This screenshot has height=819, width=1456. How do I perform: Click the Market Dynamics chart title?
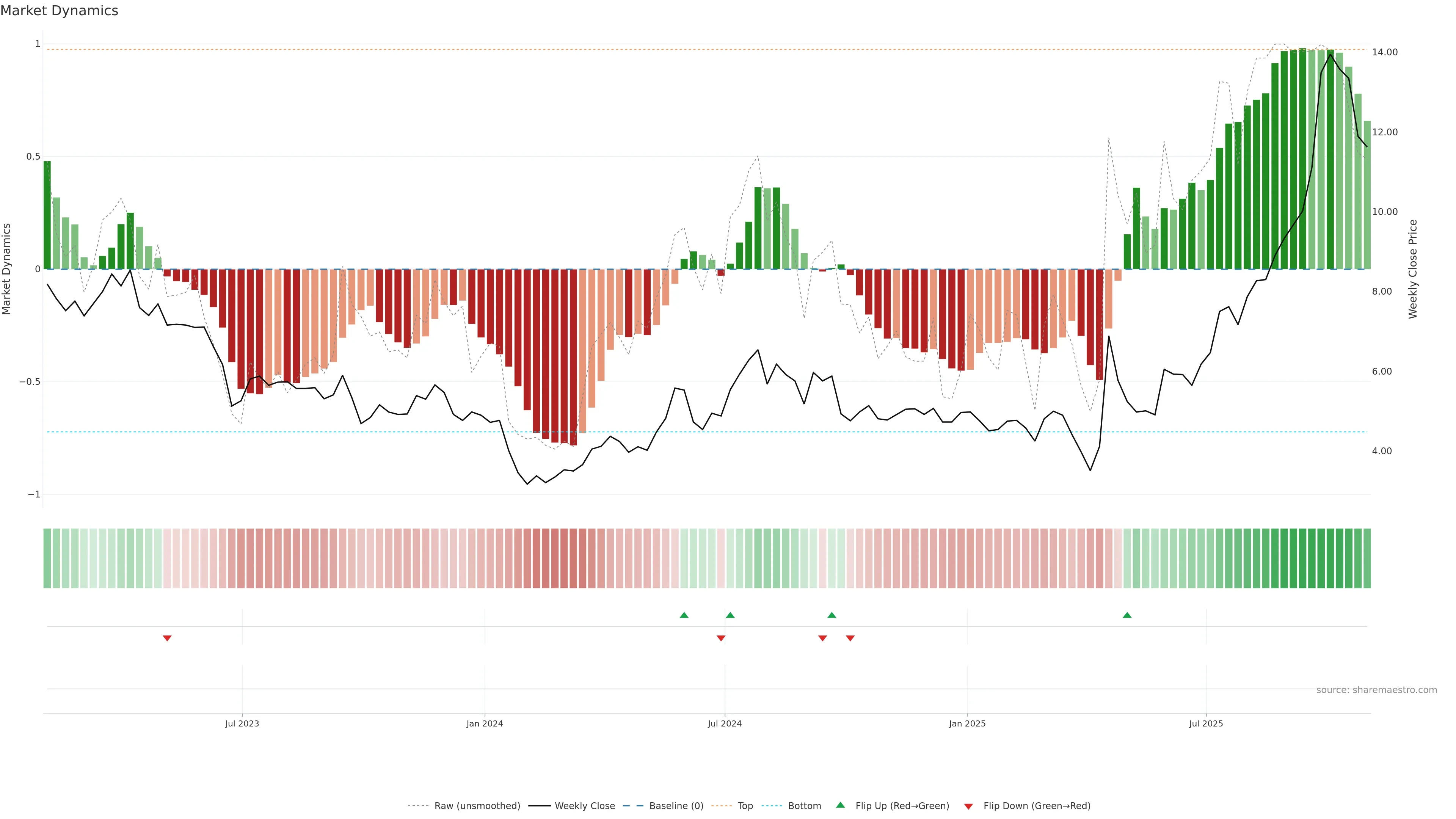(x=60, y=11)
